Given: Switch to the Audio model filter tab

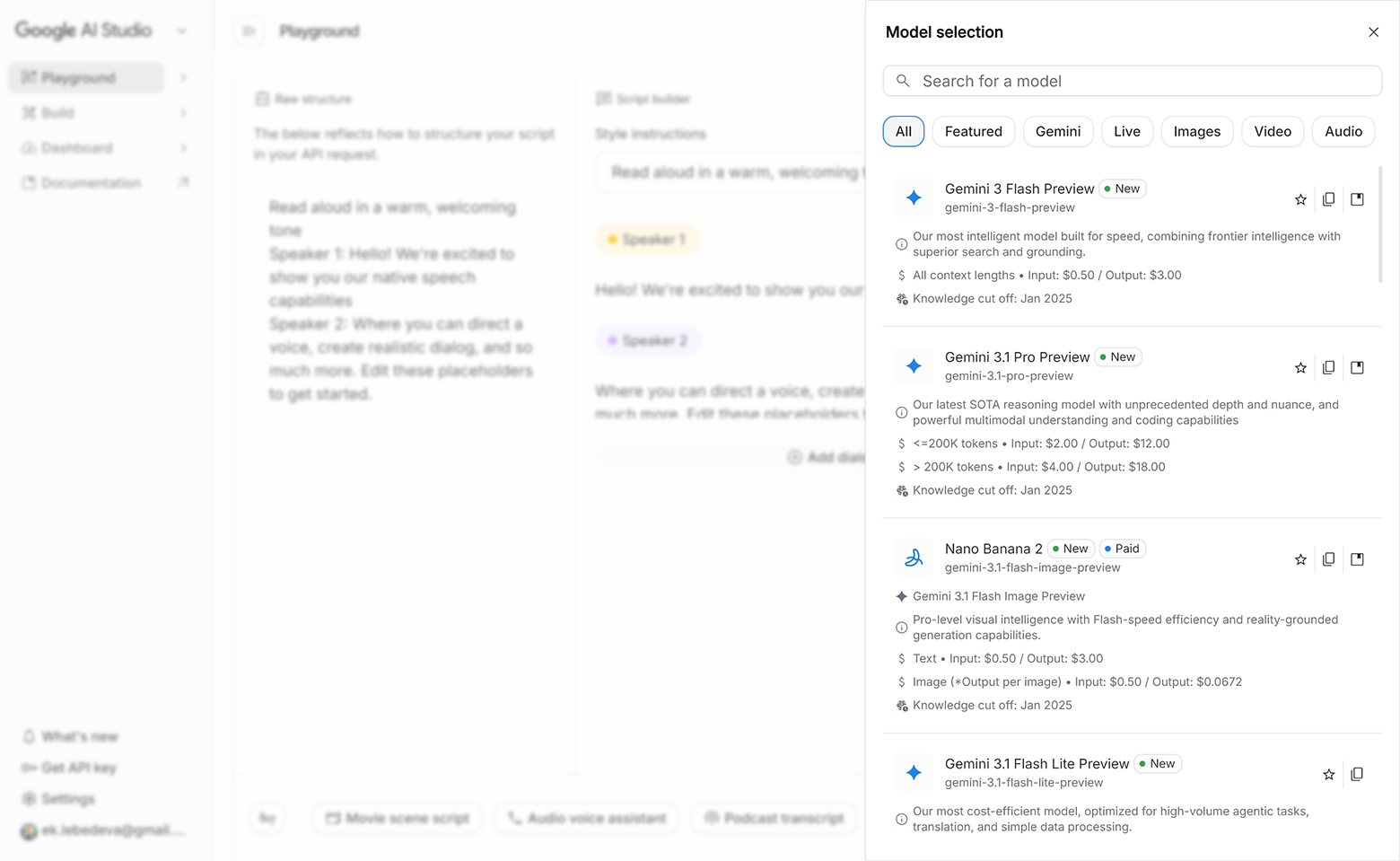Looking at the screenshot, I should [1343, 131].
